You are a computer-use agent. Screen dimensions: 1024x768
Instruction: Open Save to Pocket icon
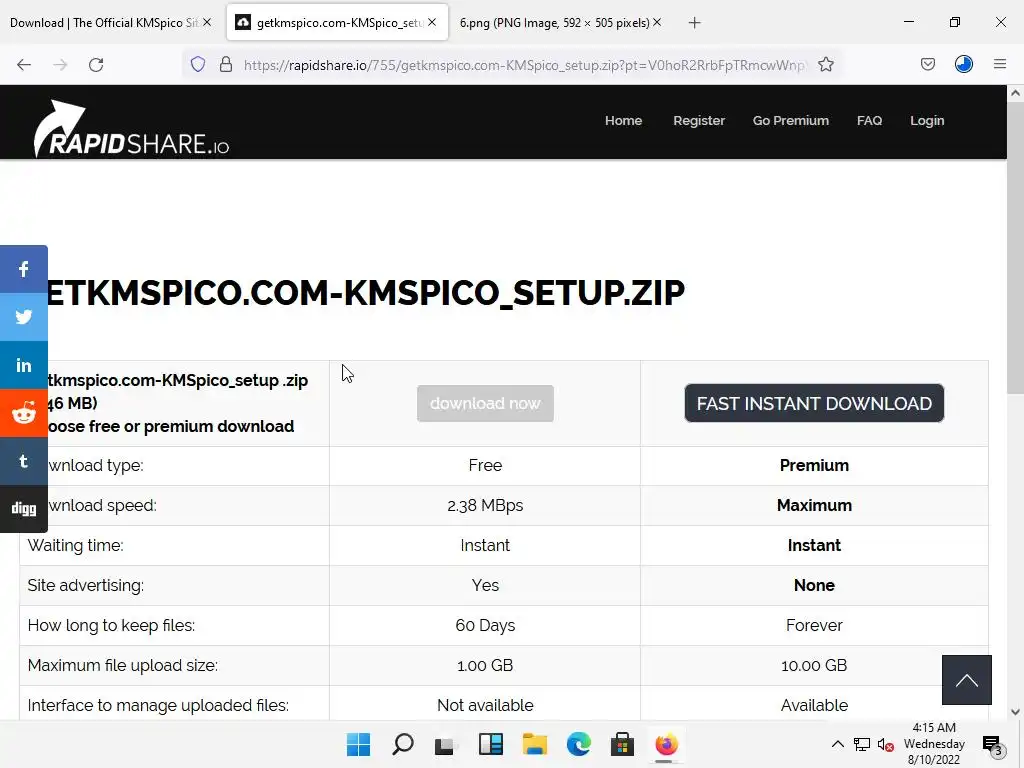pos(927,64)
